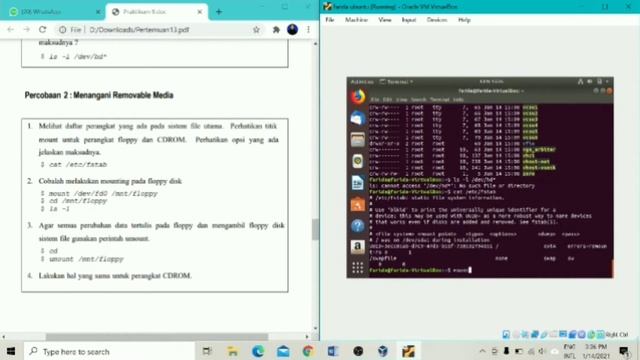Click the Chrome extensions puzzle icon

coord(276,30)
